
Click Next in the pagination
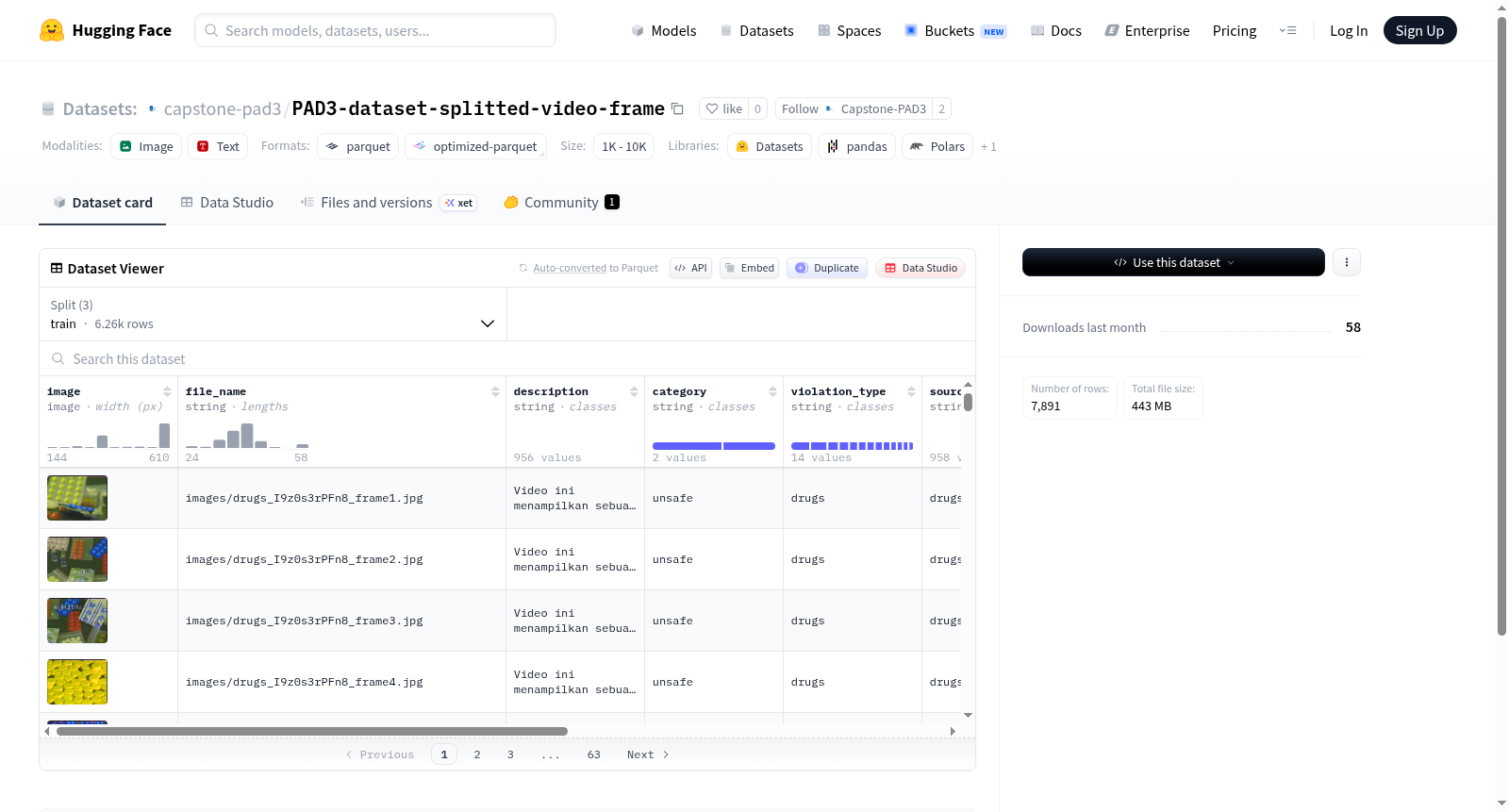pyautogui.click(x=648, y=754)
